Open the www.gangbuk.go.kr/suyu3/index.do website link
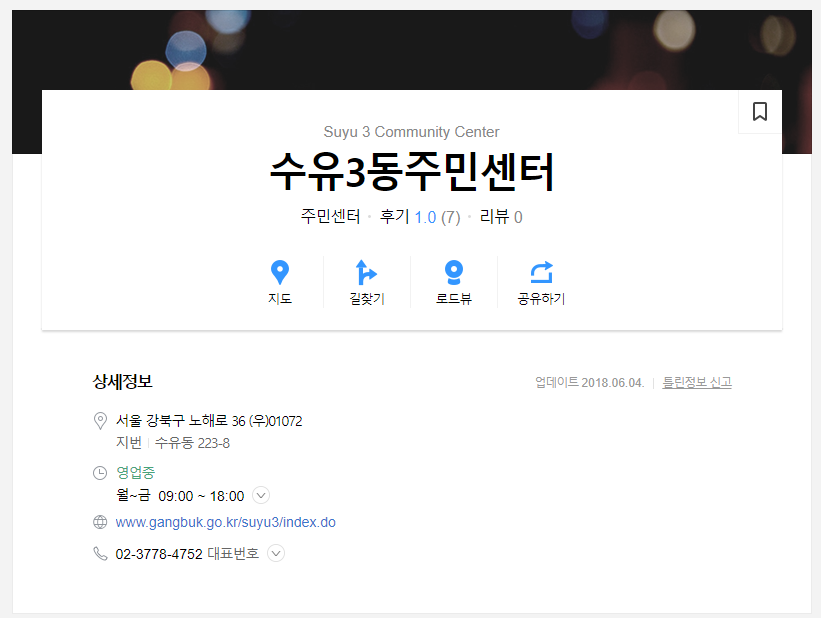The width and height of the screenshot is (821, 618). pos(225,522)
